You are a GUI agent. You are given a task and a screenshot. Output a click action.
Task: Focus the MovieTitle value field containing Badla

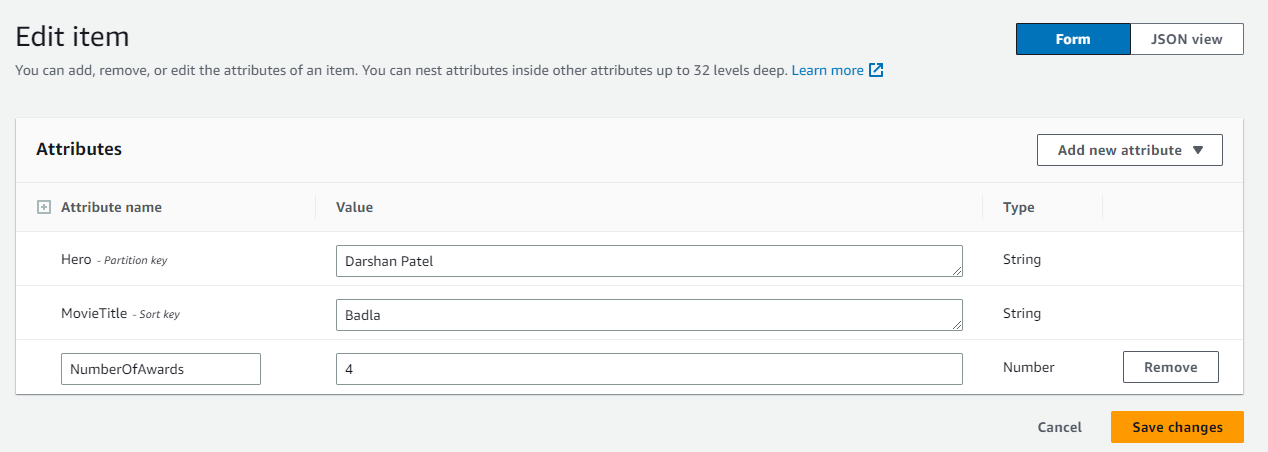(x=648, y=315)
